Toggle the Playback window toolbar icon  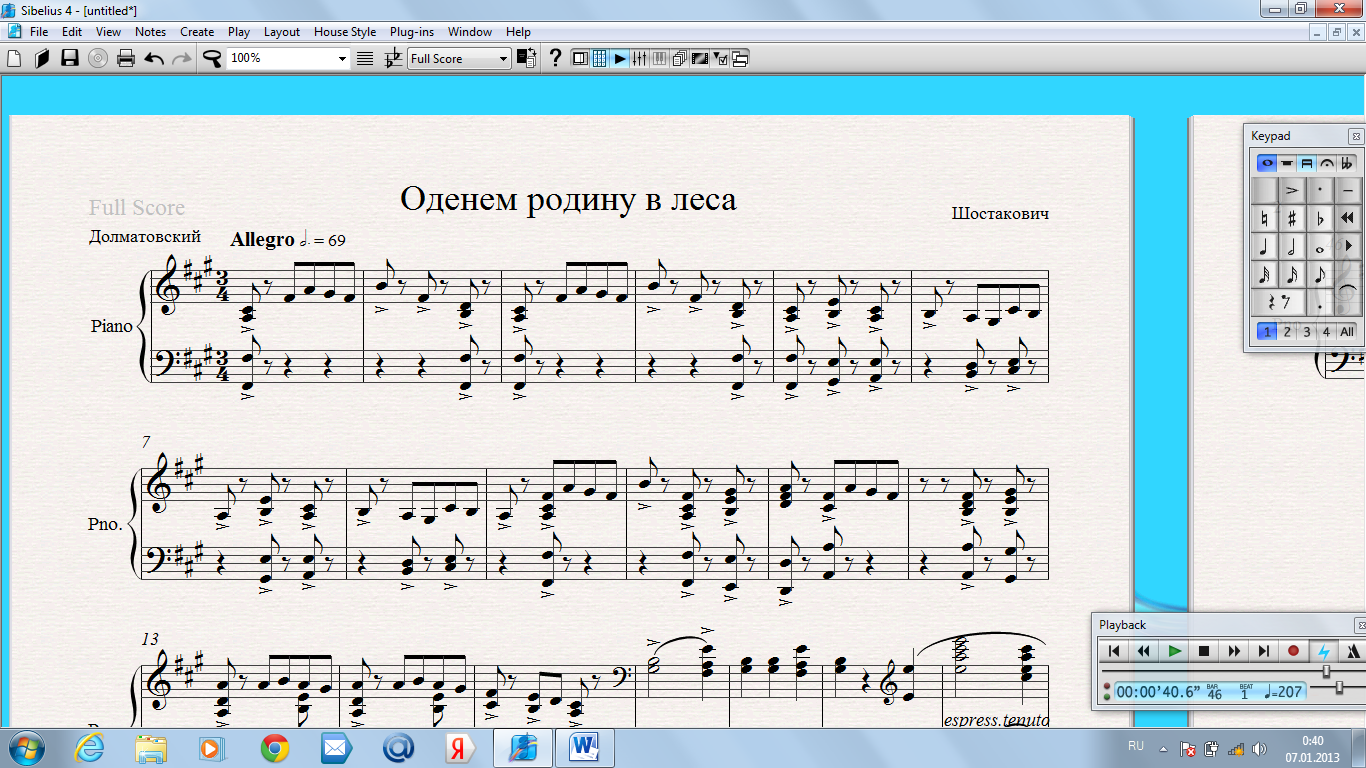[619, 58]
